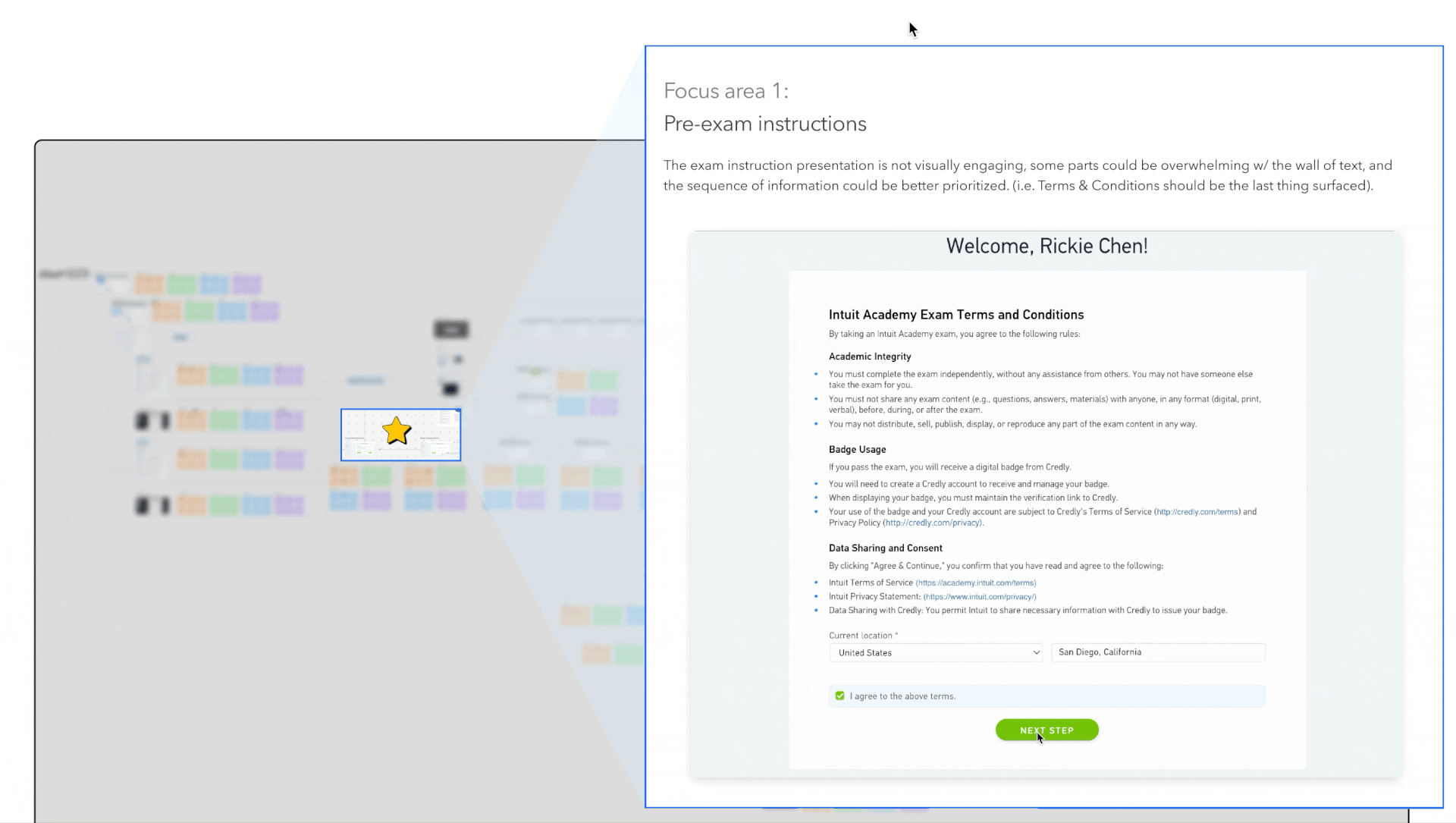Select the "Focus area 1:" title text
The width and height of the screenshot is (1456, 823).
tap(726, 91)
